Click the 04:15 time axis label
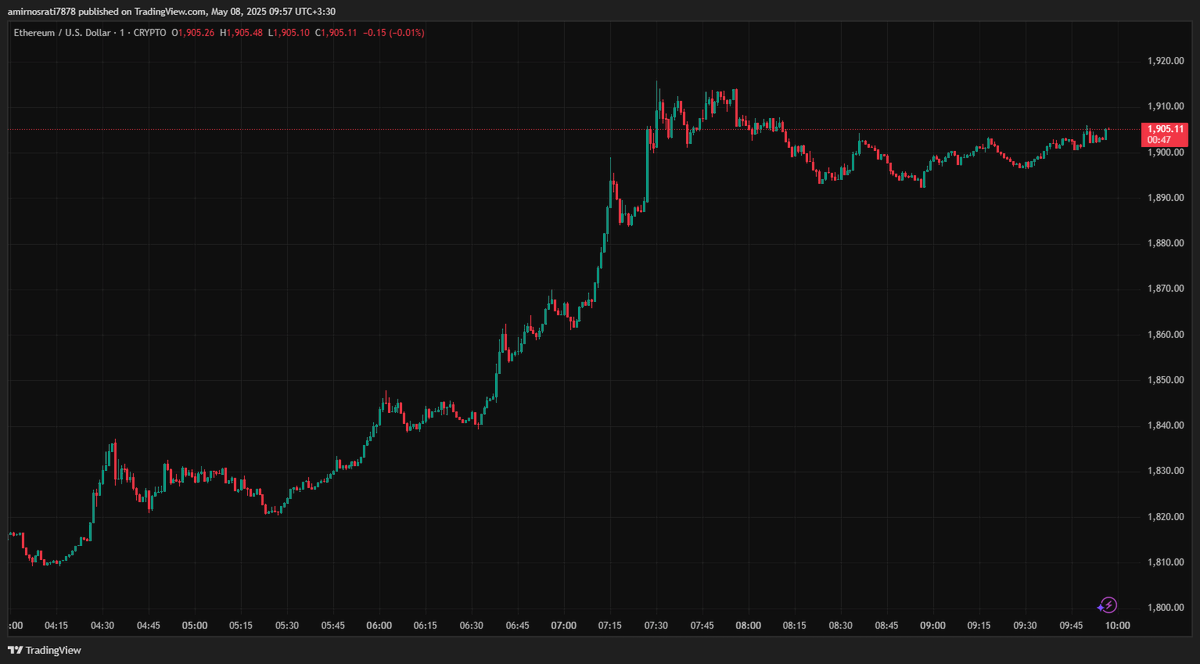This screenshot has width=1200, height=664. click(x=56, y=625)
